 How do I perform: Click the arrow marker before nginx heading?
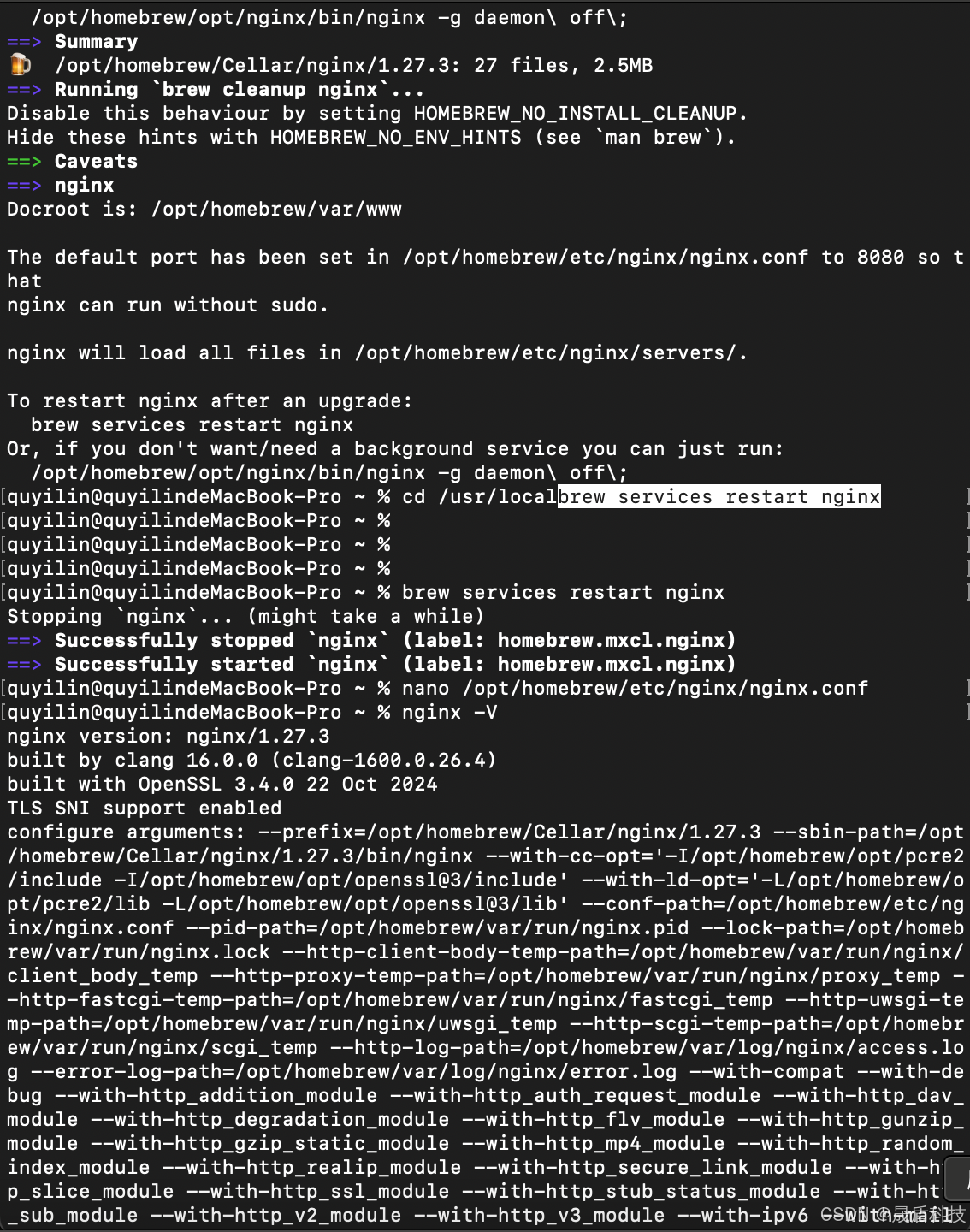point(24,186)
